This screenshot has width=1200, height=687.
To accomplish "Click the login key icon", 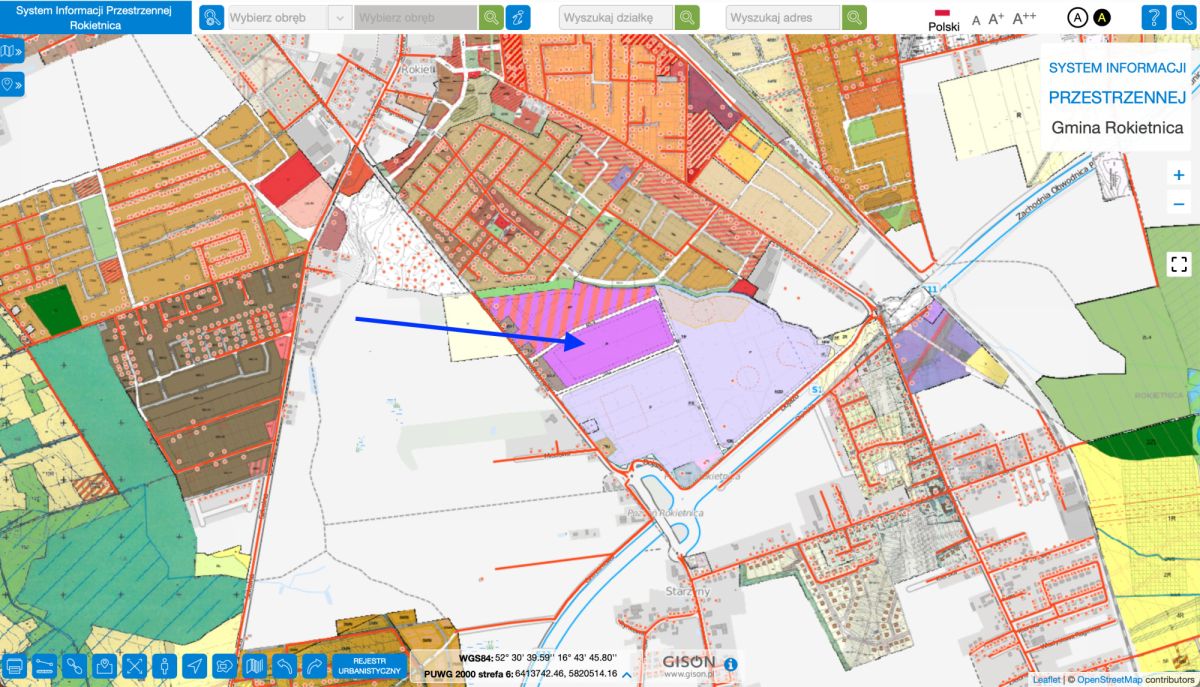I will (x=1186, y=17).
